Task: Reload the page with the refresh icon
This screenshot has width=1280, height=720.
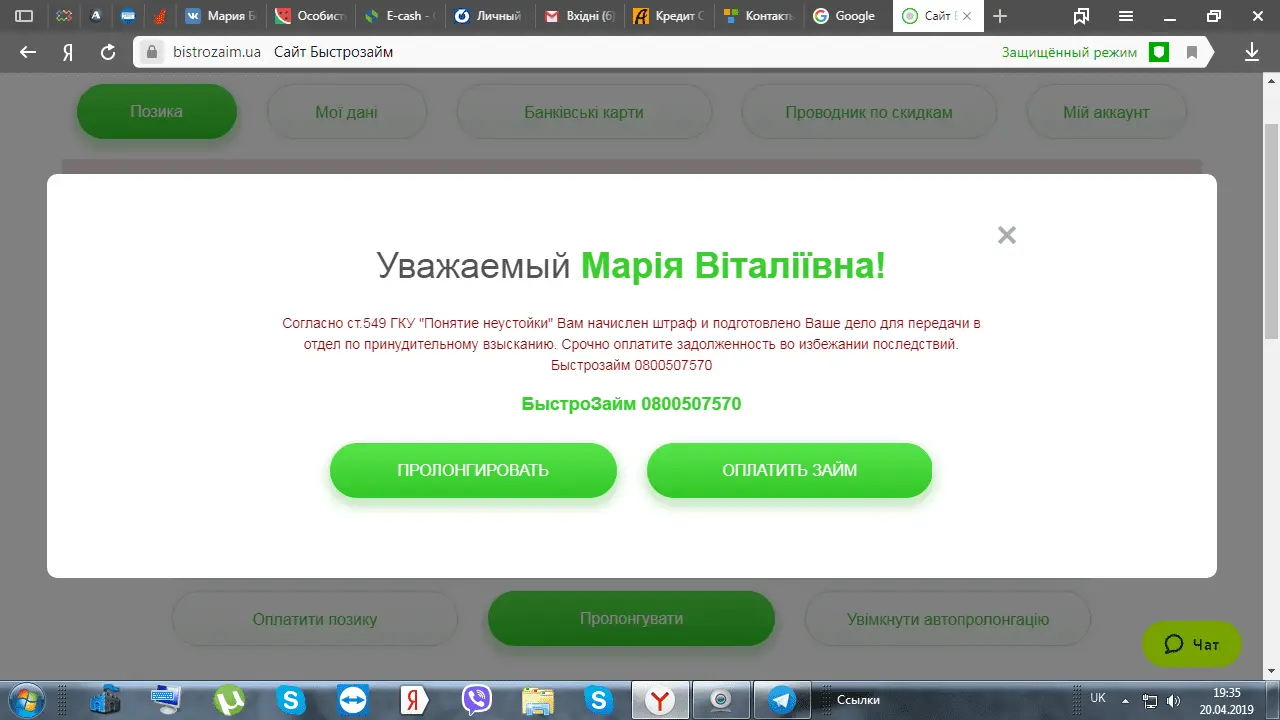Action: pos(108,52)
